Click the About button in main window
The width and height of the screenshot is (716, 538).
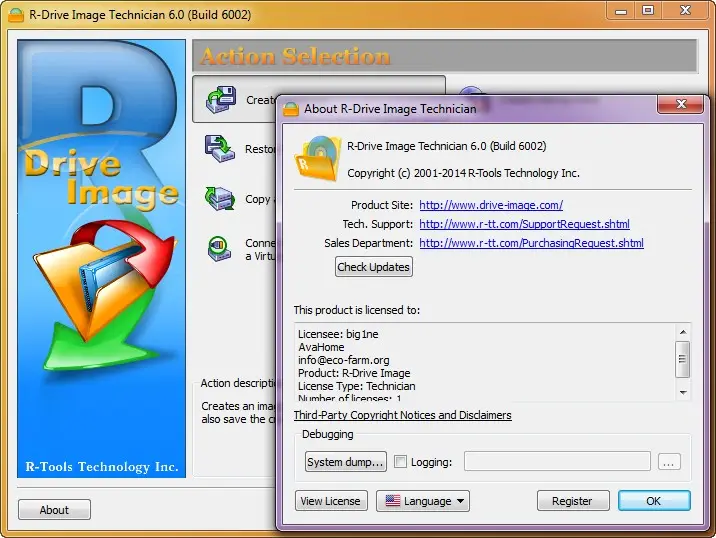pos(54,510)
